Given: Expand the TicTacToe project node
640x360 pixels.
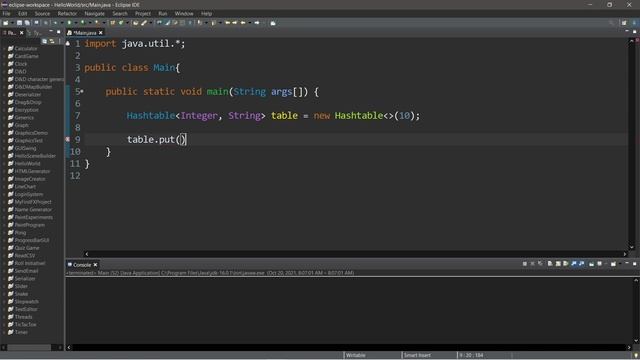Looking at the screenshot, I should coord(4,324).
